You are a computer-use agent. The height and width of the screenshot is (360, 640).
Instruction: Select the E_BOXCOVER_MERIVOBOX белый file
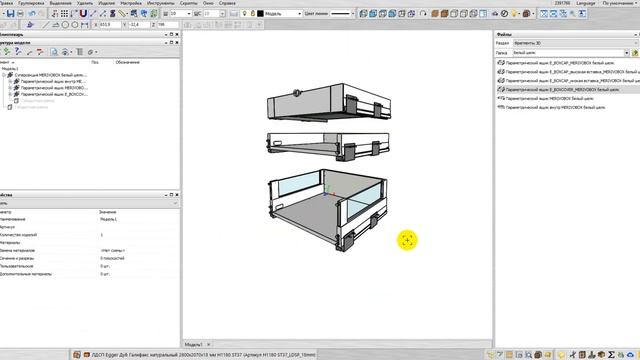[x=562, y=89]
